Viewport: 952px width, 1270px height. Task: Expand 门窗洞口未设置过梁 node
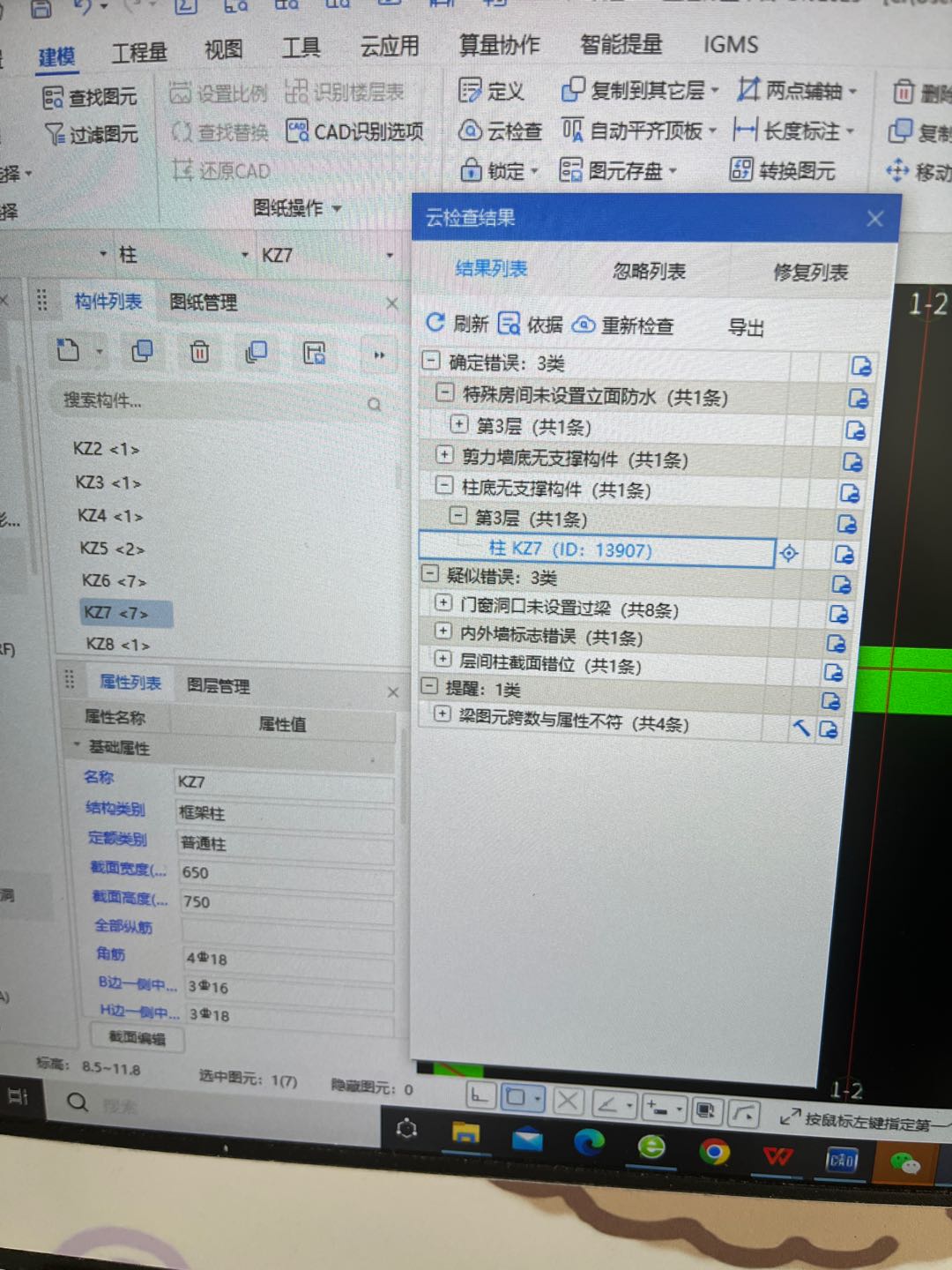click(443, 604)
